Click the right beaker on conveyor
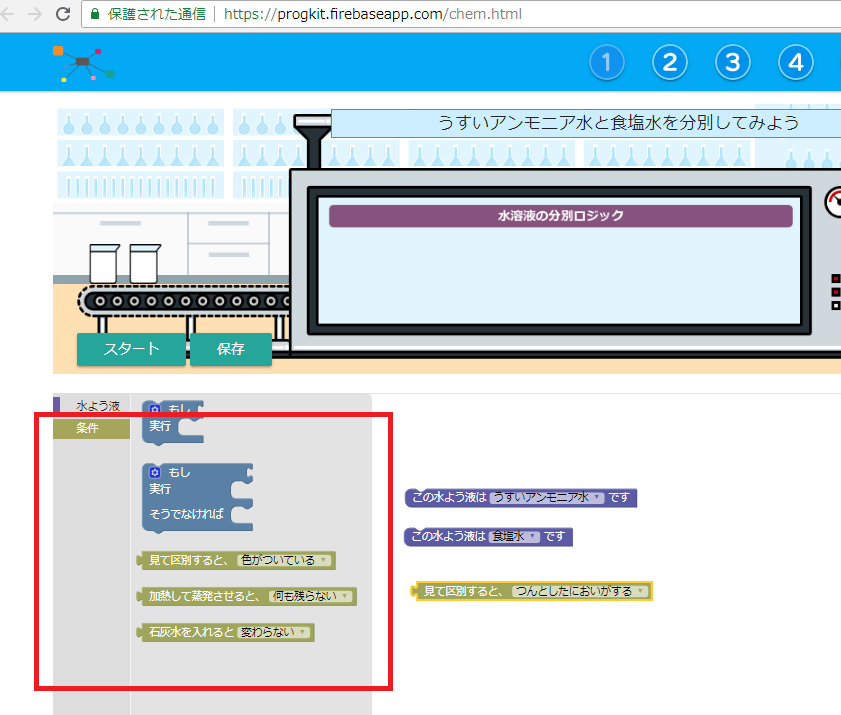 (x=145, y=263)
